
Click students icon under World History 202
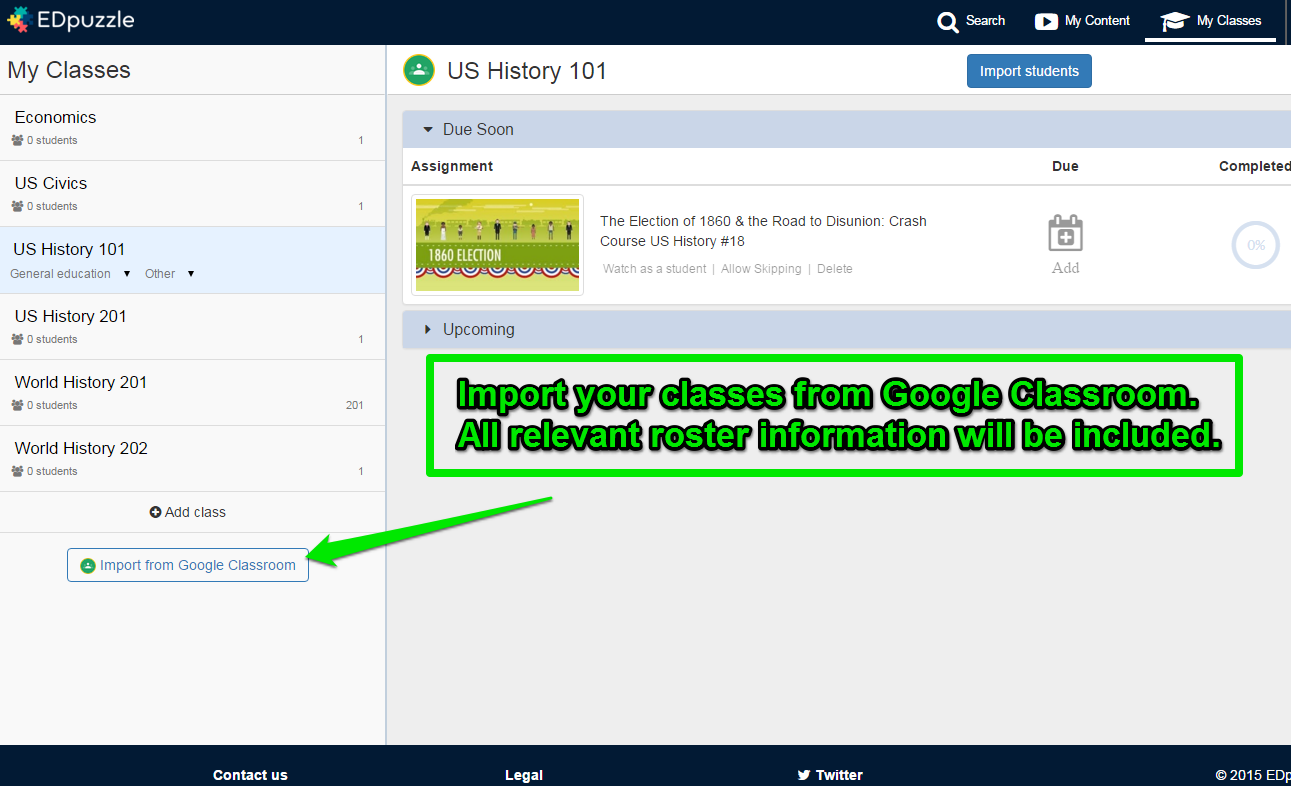17,471
